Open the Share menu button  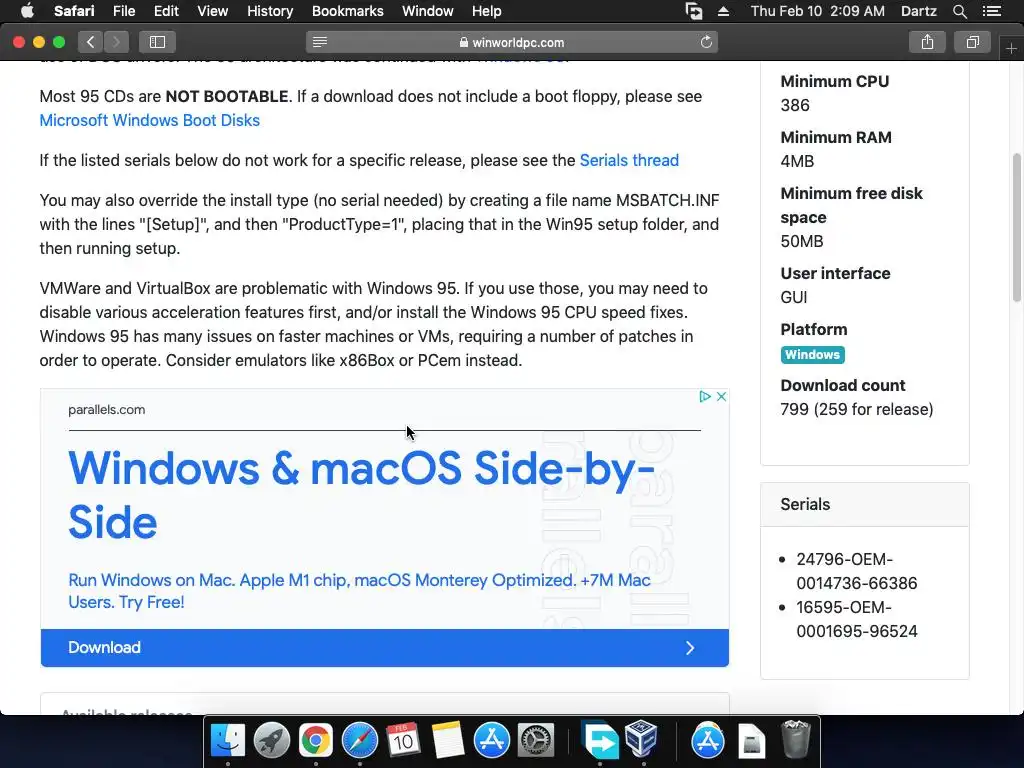coord(927,42)
